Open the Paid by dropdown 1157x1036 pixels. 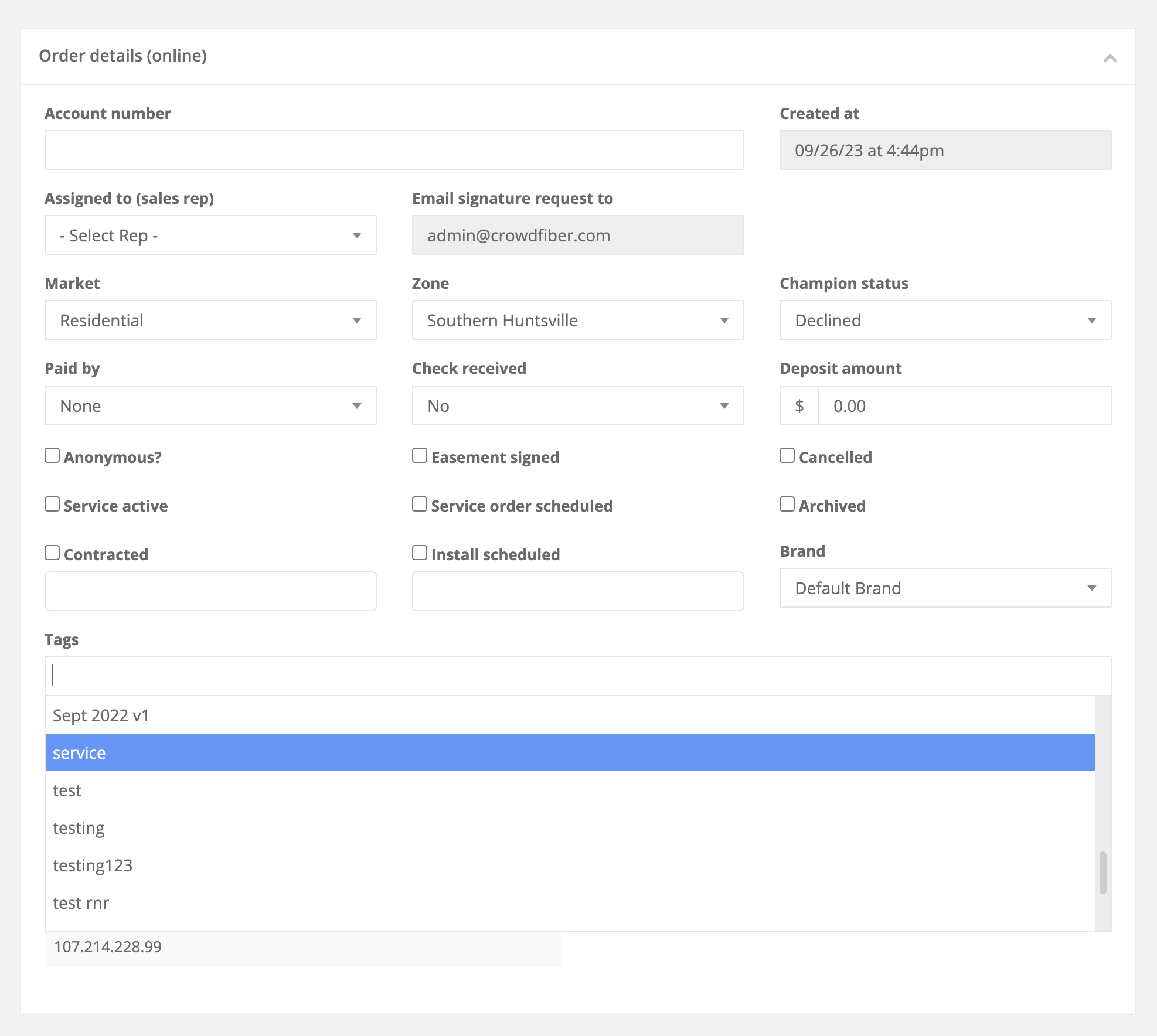pos(210,405)
